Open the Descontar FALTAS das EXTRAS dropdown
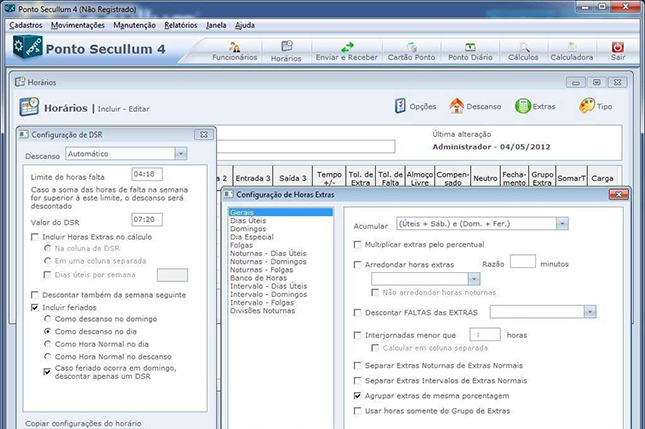 (x=590, y=312)
